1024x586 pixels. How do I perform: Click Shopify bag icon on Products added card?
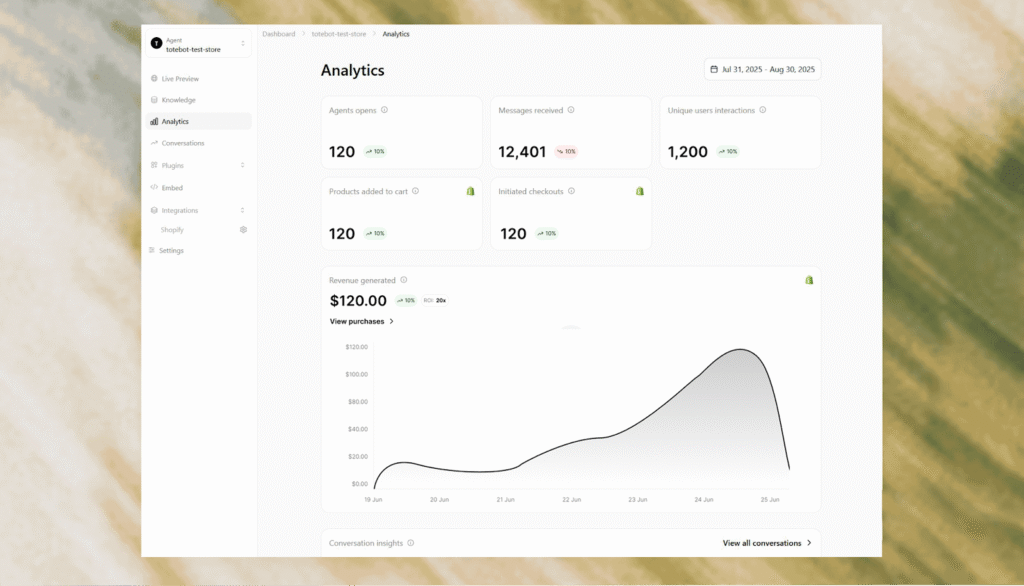(470, 191)
